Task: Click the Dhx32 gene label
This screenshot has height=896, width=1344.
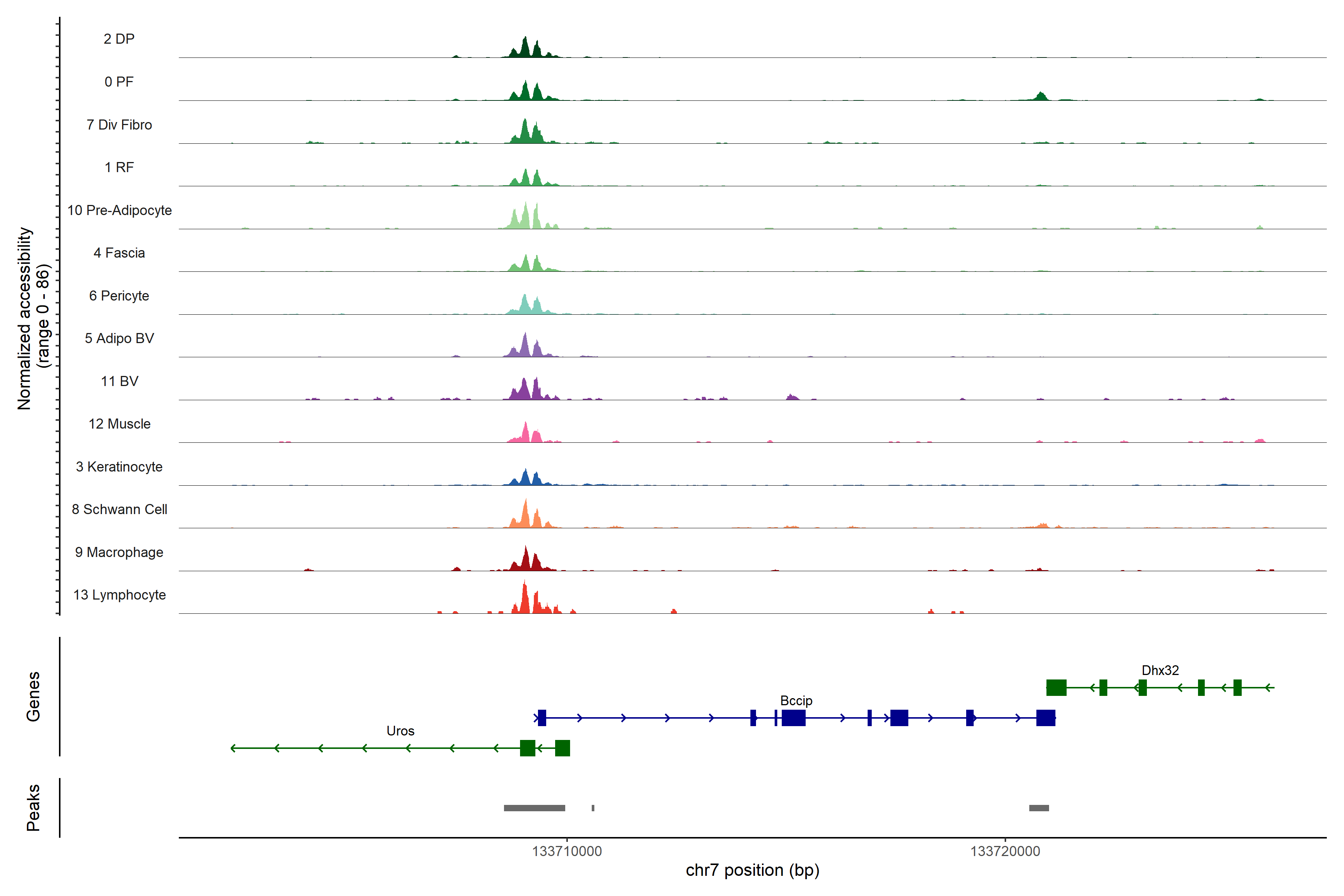Action: [1160, 670]
